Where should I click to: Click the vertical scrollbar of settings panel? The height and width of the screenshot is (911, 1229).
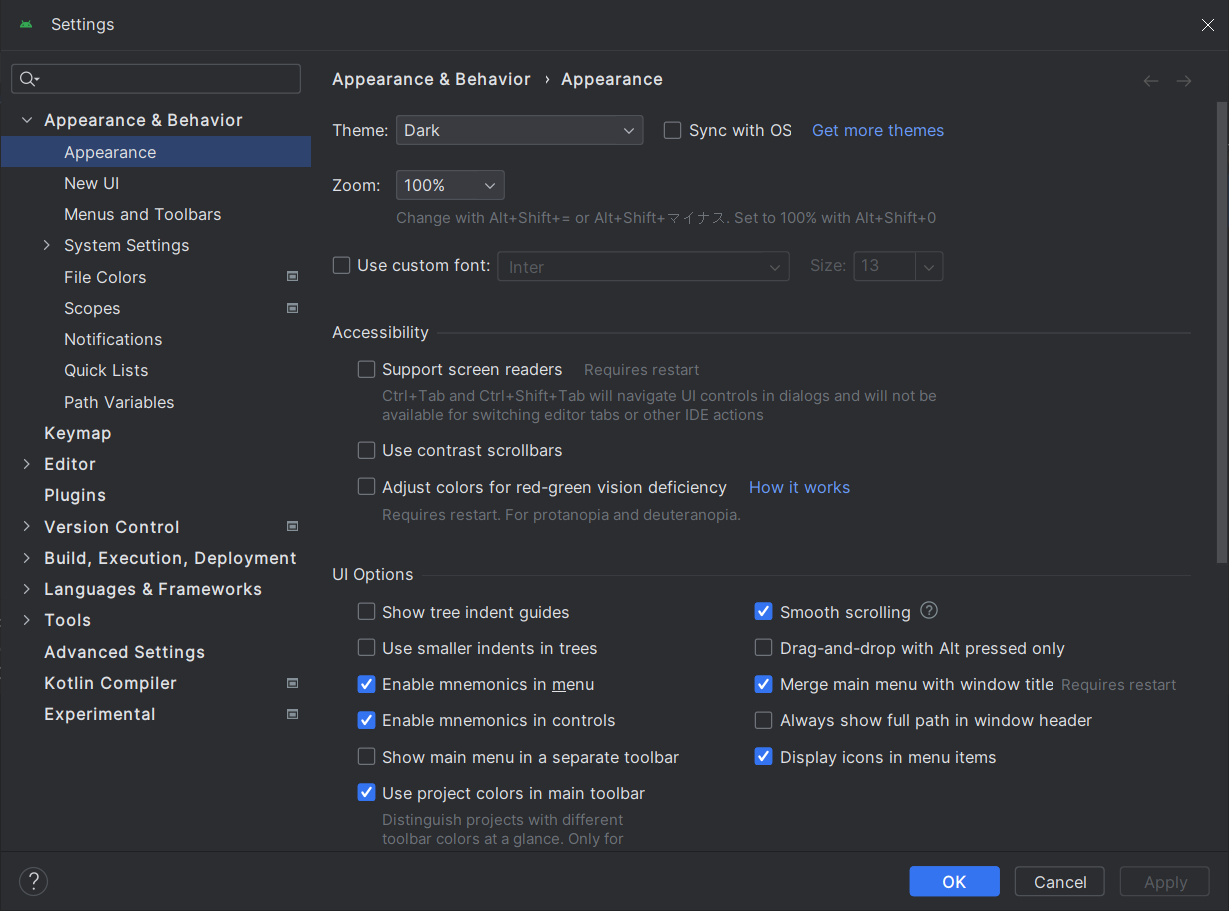click(1221, 330)
